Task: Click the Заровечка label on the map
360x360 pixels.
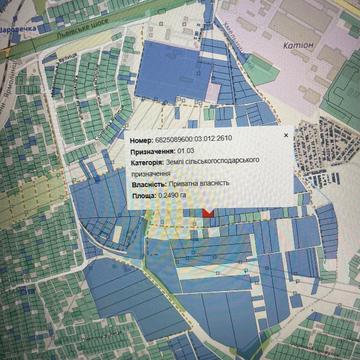Action: click(17, 30)
